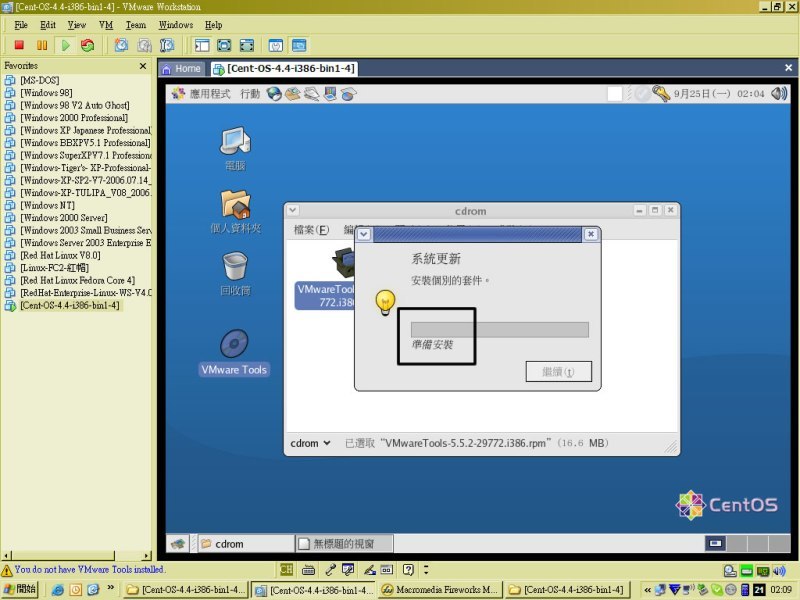Open the 行動 actions menu

coord(250,94)
